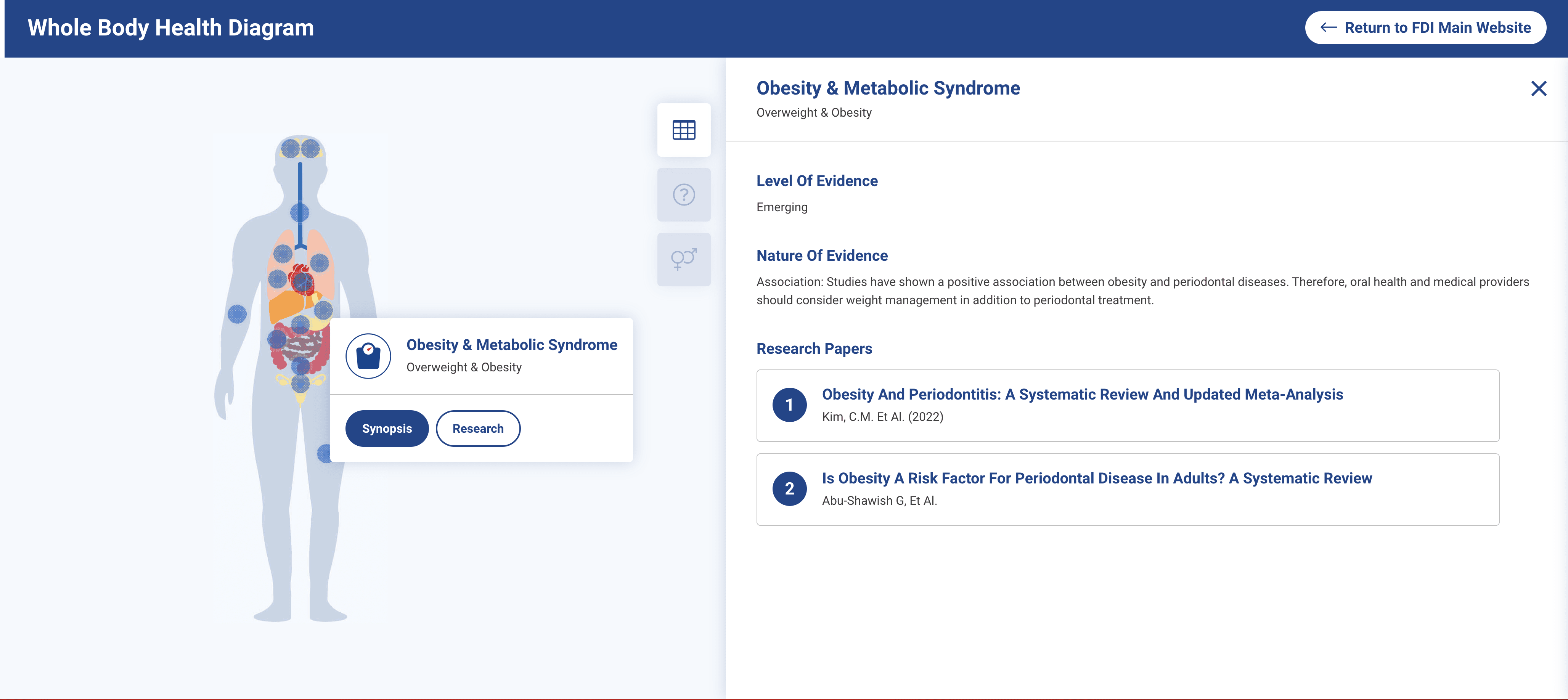Image resolution: width=1568 pixels, height=700 pixels.
Task: Click the hotspot on the figure's elbow
Action: 237,314
